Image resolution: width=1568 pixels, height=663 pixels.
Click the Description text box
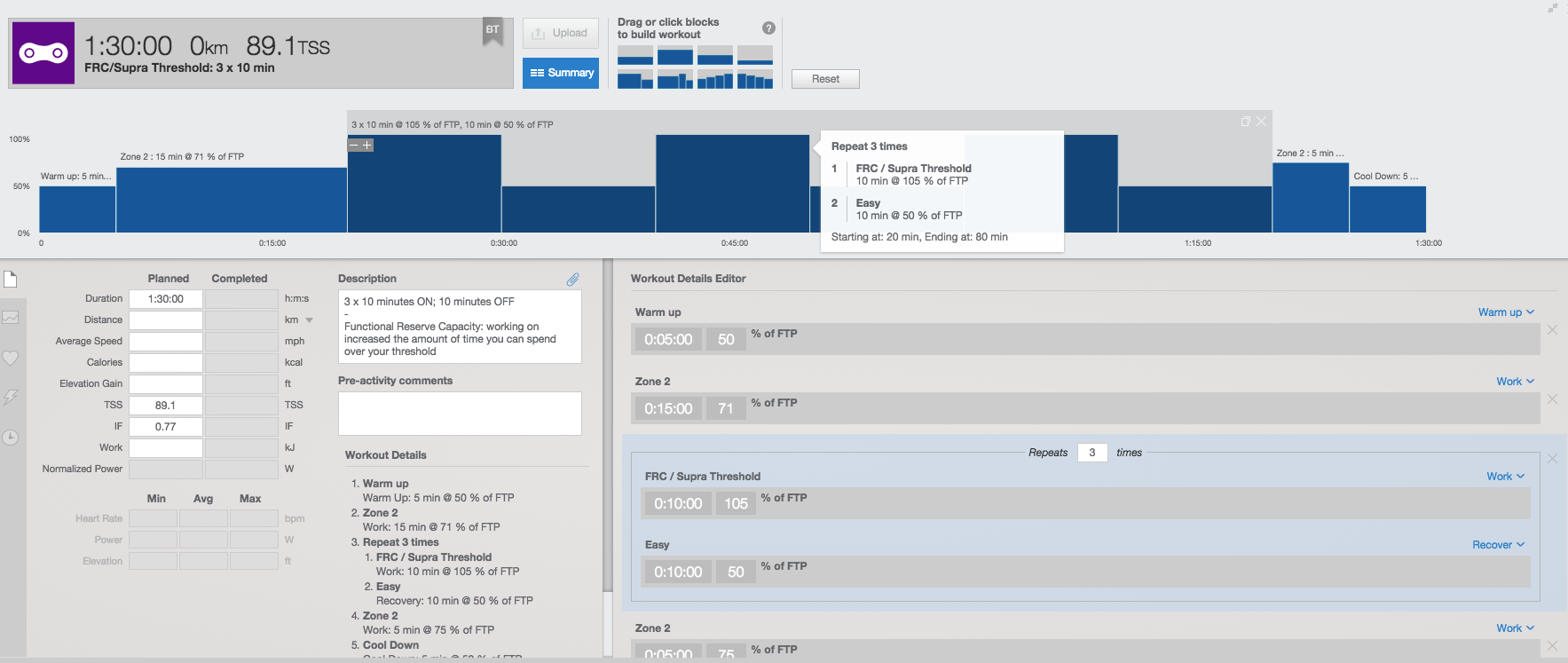click(x=460, y=327)
